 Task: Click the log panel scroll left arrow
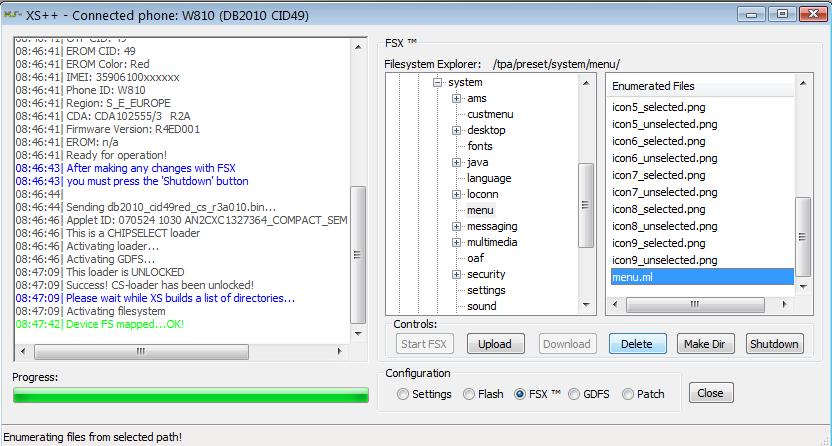pos(23,351)
